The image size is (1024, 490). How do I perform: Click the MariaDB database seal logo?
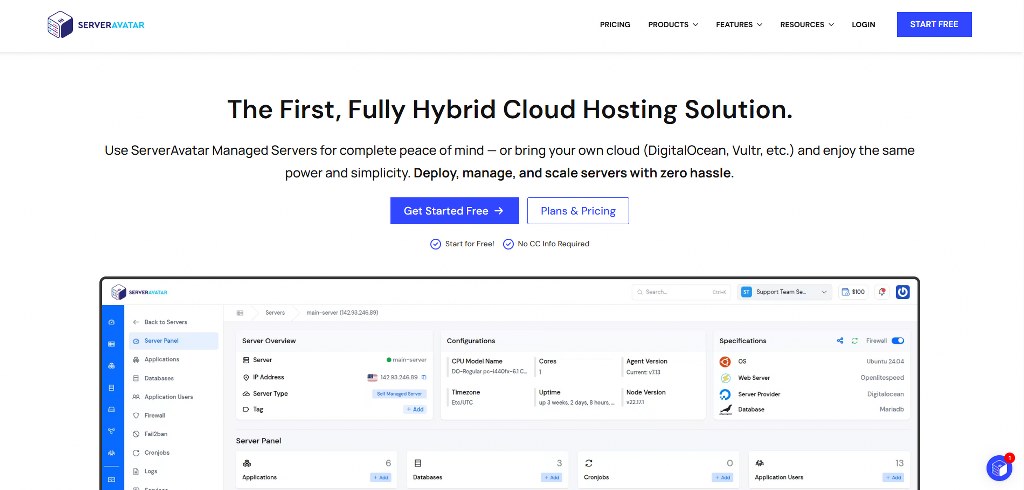tap(725, 410)
